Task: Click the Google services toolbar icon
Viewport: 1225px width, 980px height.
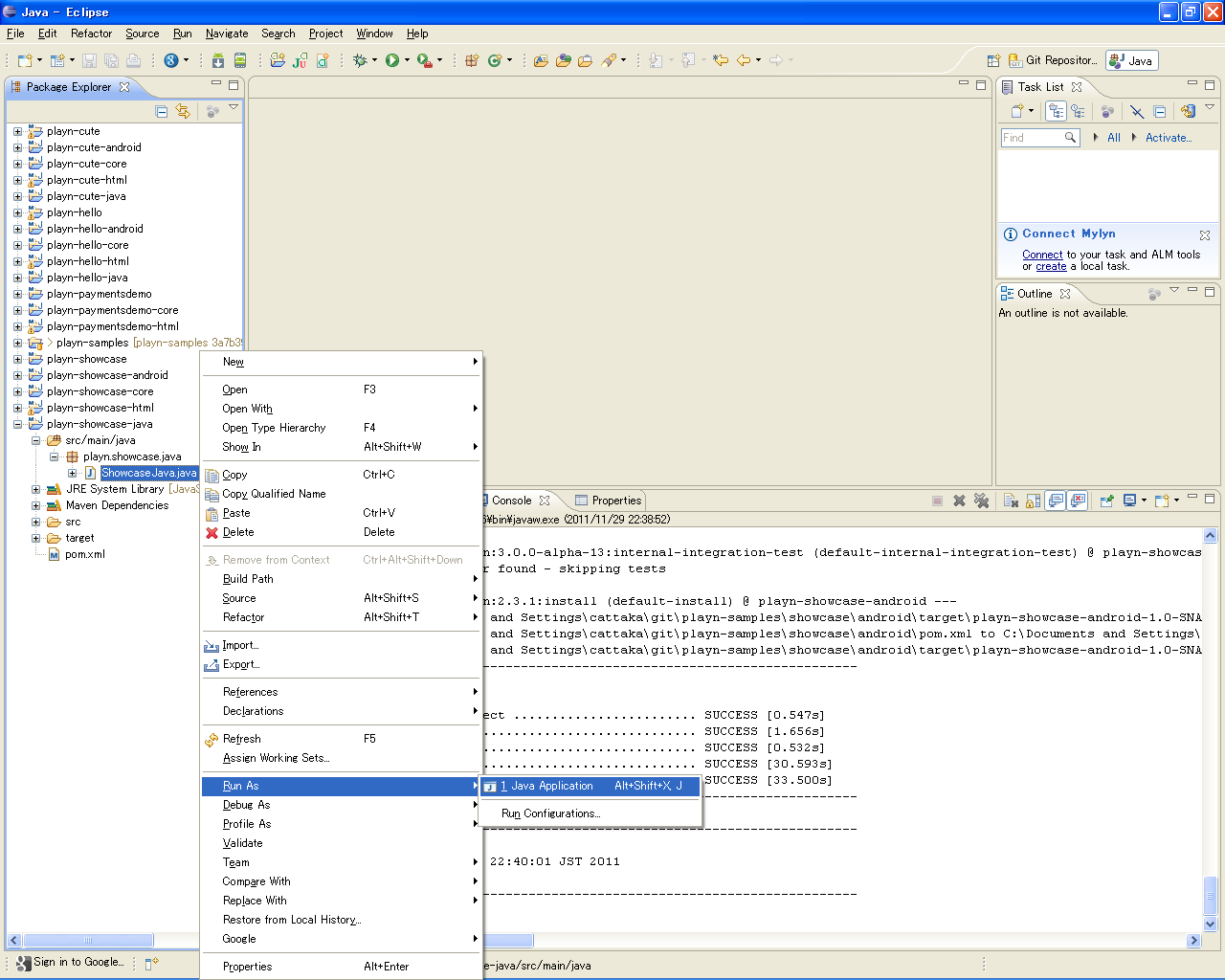Action: coord(171,60)
